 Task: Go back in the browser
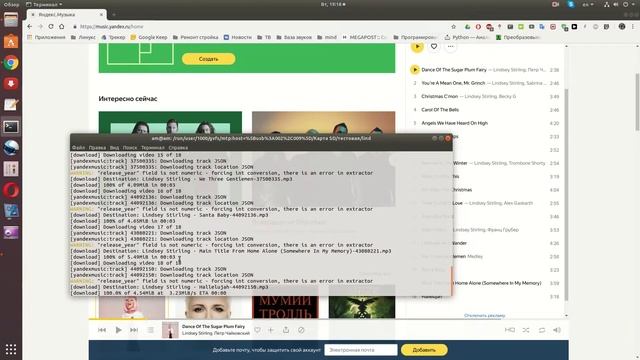[x=29, y=27]
